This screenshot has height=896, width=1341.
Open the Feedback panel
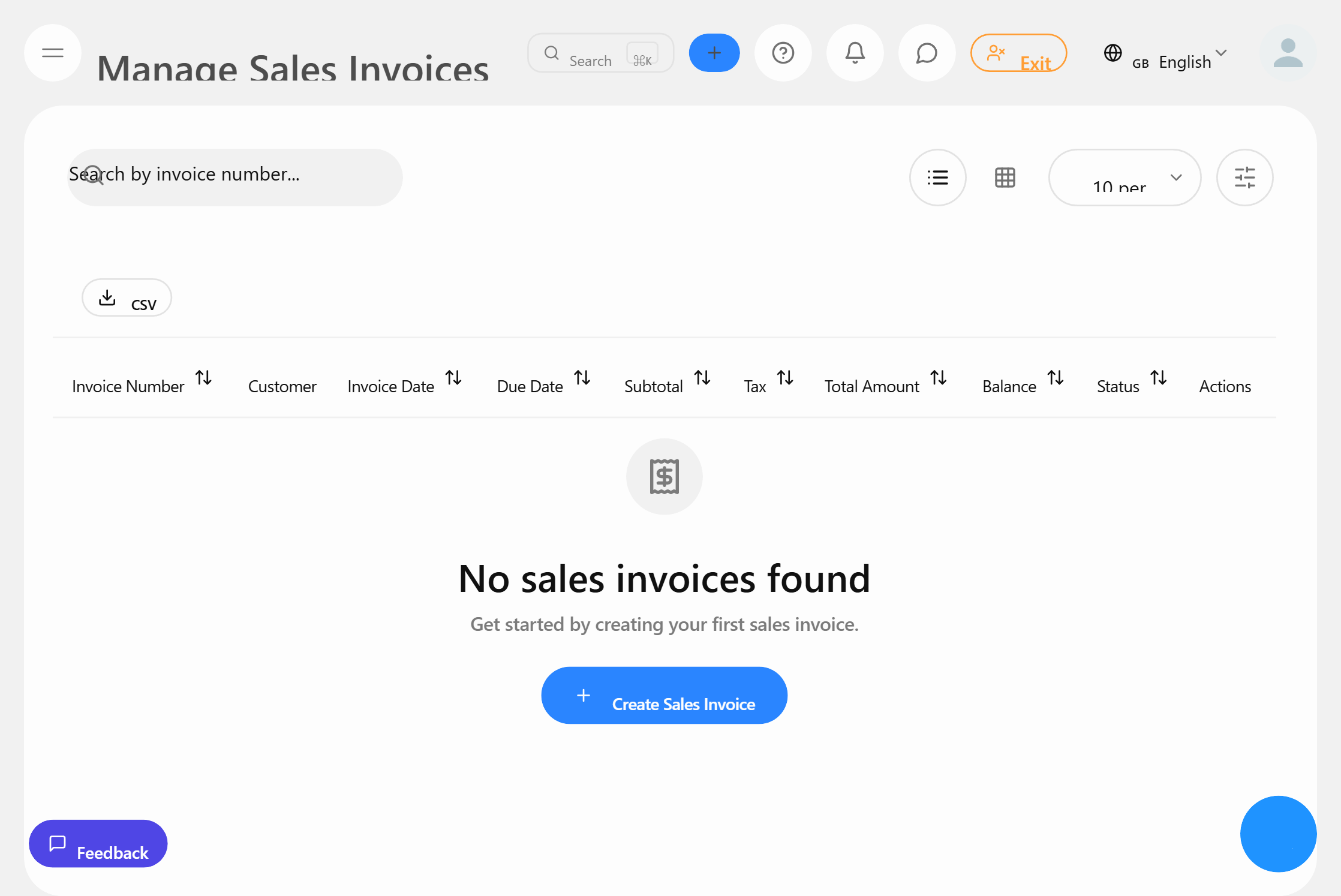point(98,844)
